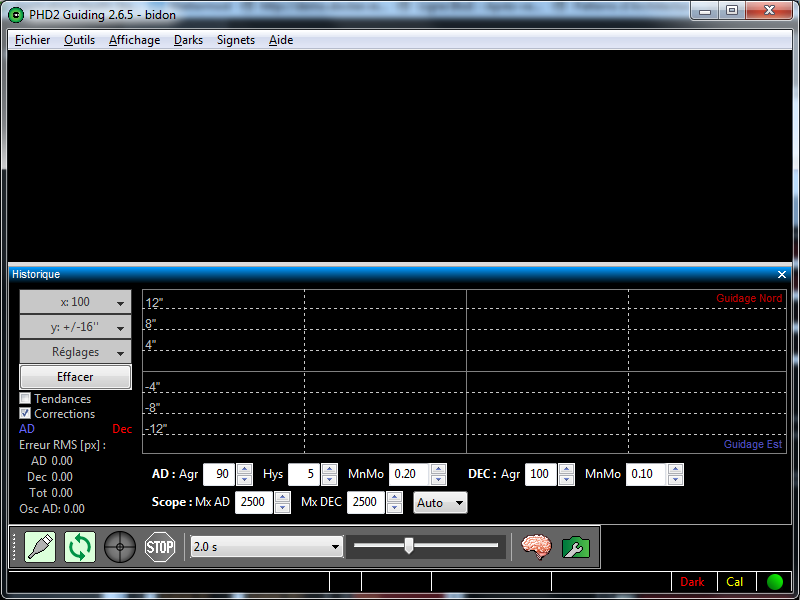Decrease AD Agr with down arrow
The image size is (800, 600).
244,480
